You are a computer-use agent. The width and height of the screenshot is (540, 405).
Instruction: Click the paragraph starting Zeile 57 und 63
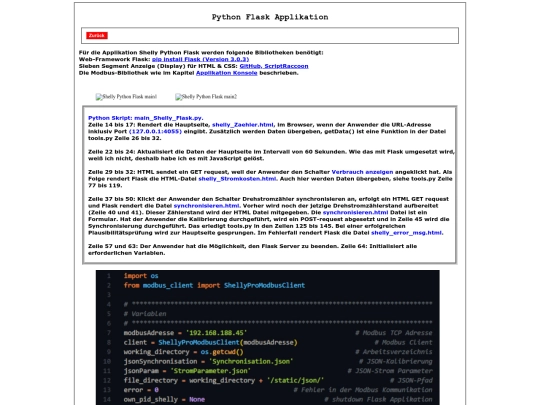pos(252,250)
